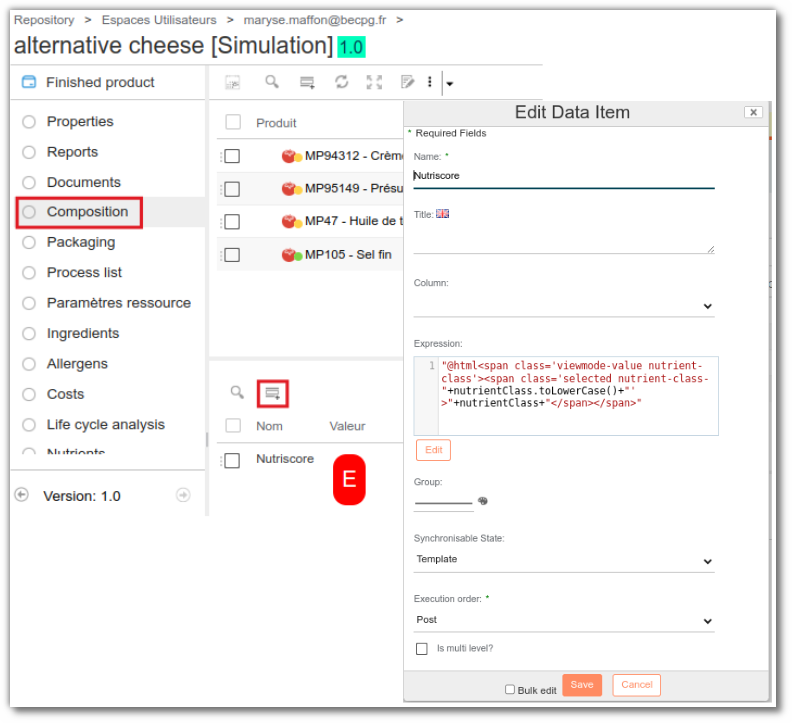This screenshot has width=792, height=723.
Task: Open the Documents section
Action: pyautogui.click(x=83, y=182)
